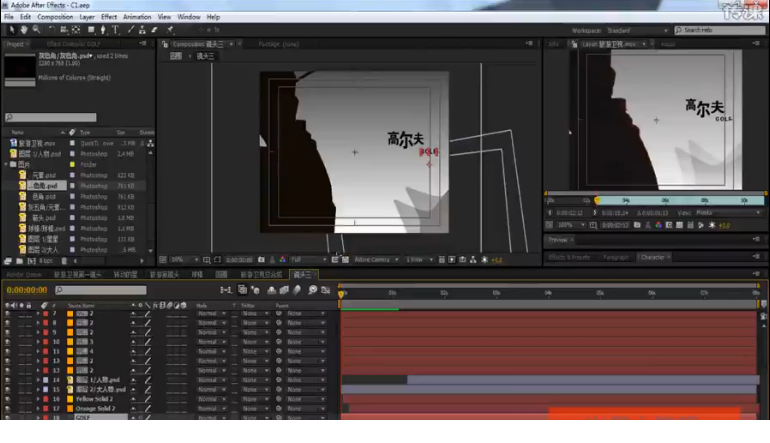This screenshot has height=443, width=770.
Task: Select the Rotation tool
Action: (52, 30)
